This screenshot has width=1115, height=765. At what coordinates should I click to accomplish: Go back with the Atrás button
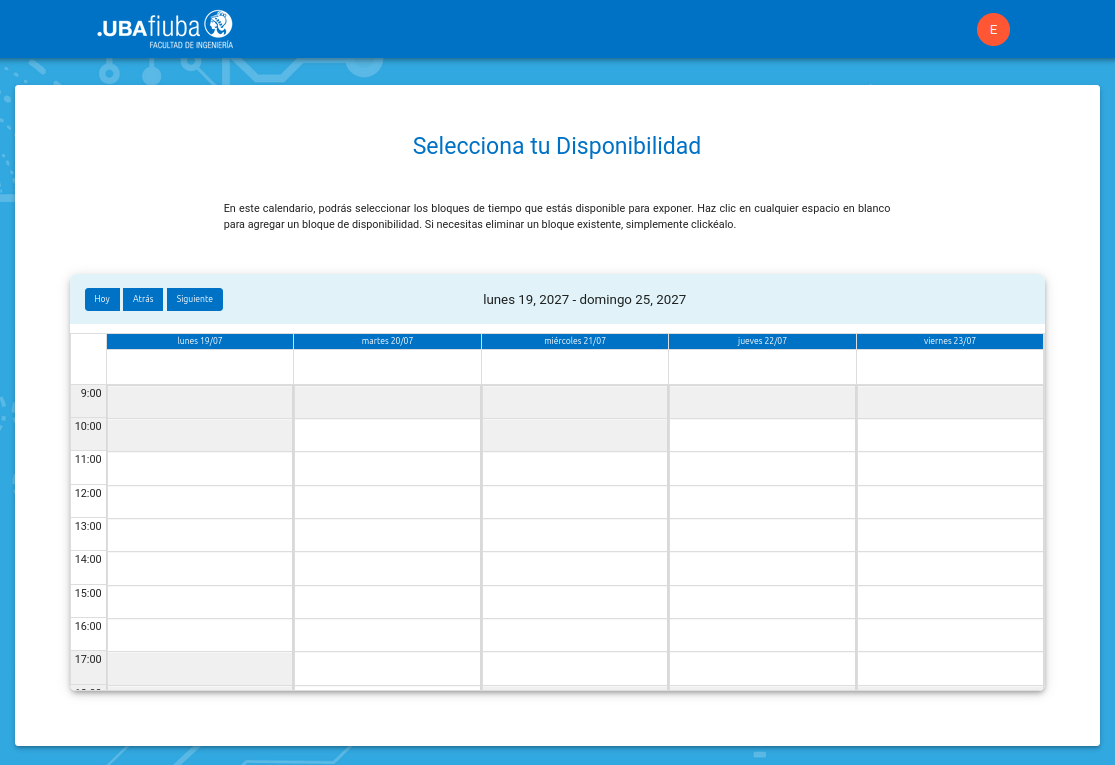pyautogui.click(x=143, y=299)
